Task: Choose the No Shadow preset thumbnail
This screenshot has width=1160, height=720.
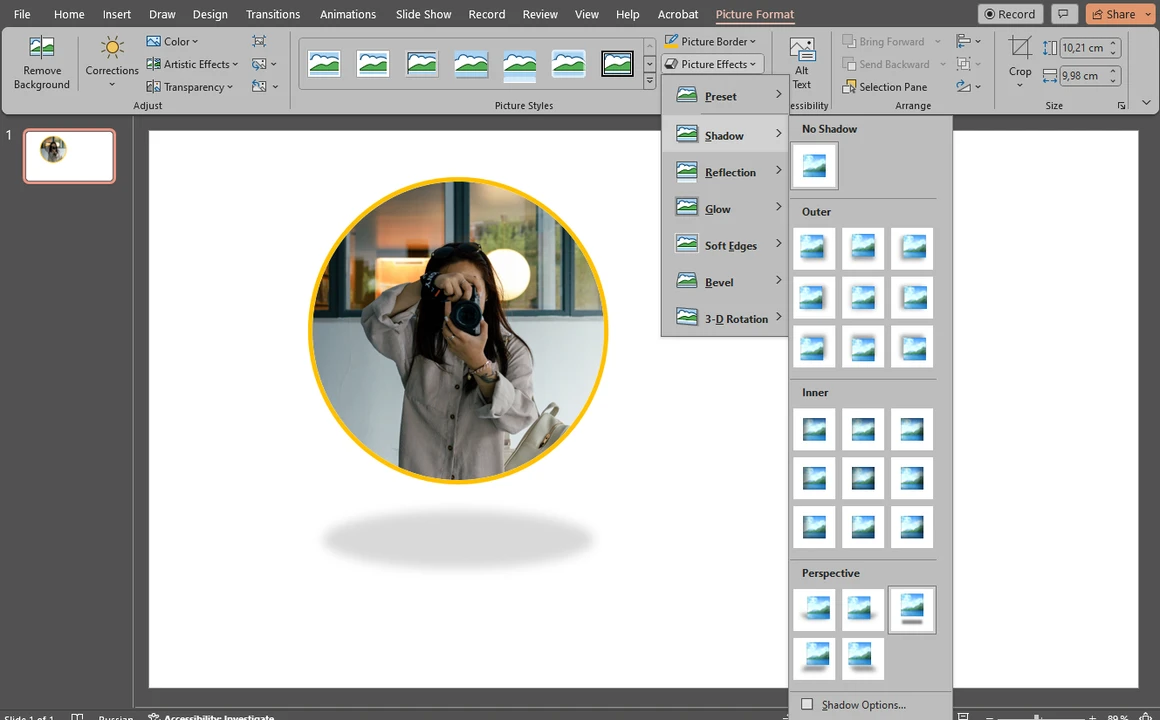Action: 814,166
